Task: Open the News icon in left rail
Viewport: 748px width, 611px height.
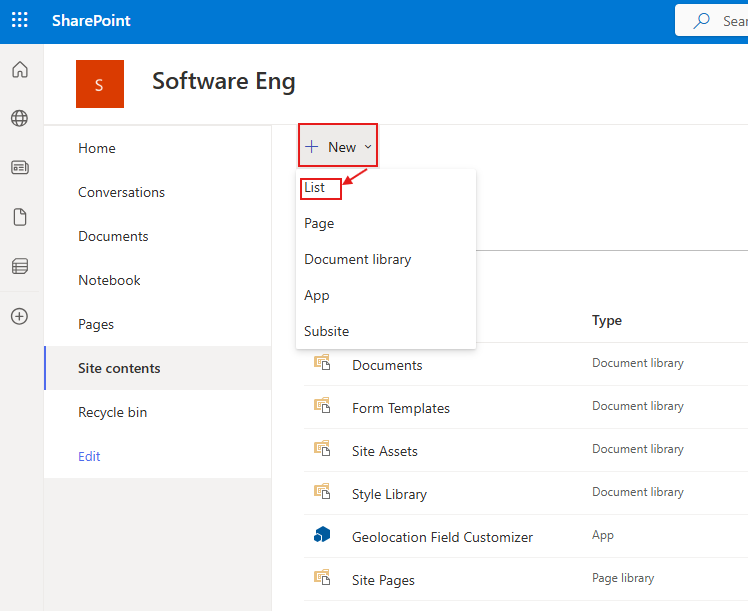Action: [x=20, y=168]
